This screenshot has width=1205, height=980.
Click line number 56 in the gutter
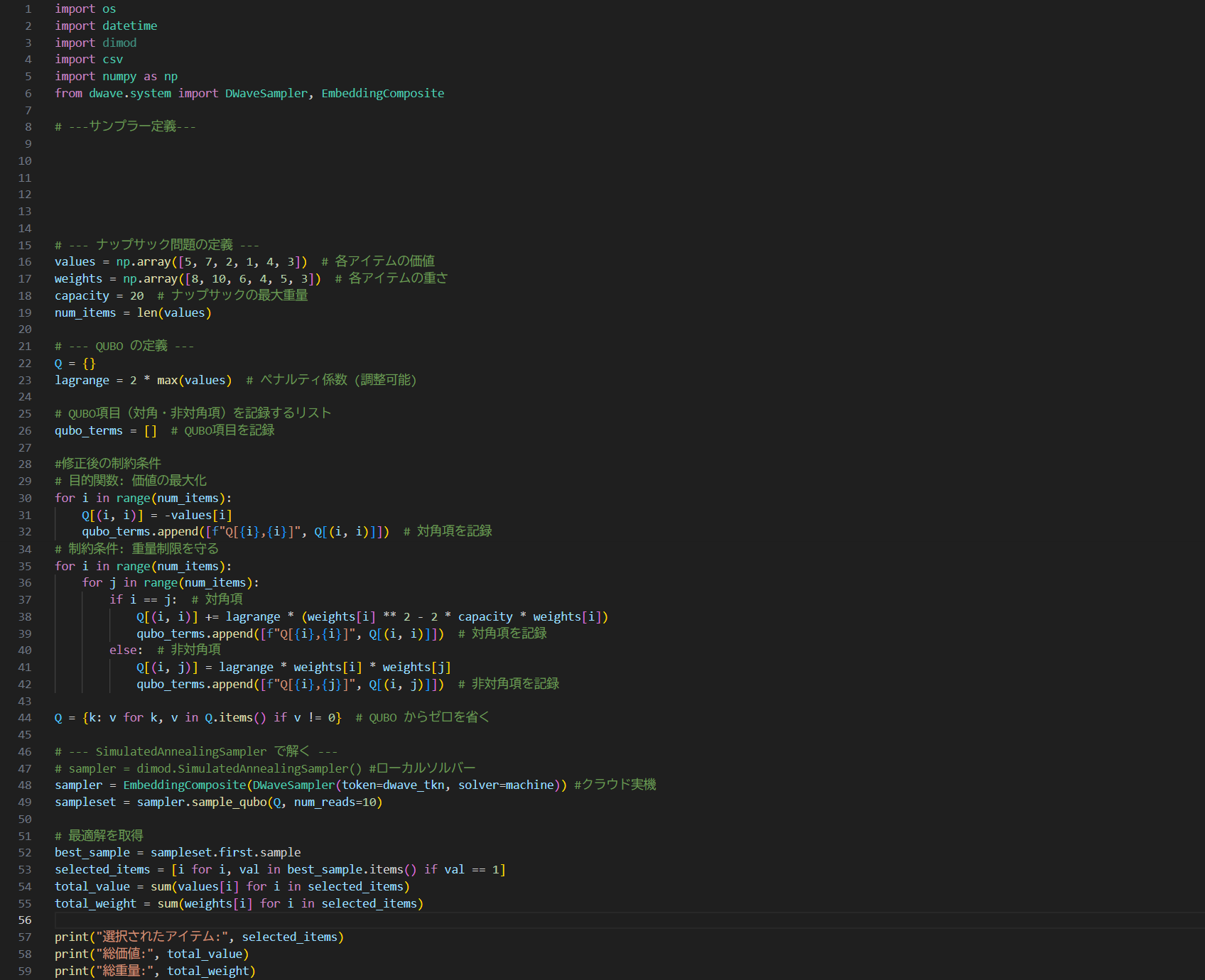[x=25, y=920]
